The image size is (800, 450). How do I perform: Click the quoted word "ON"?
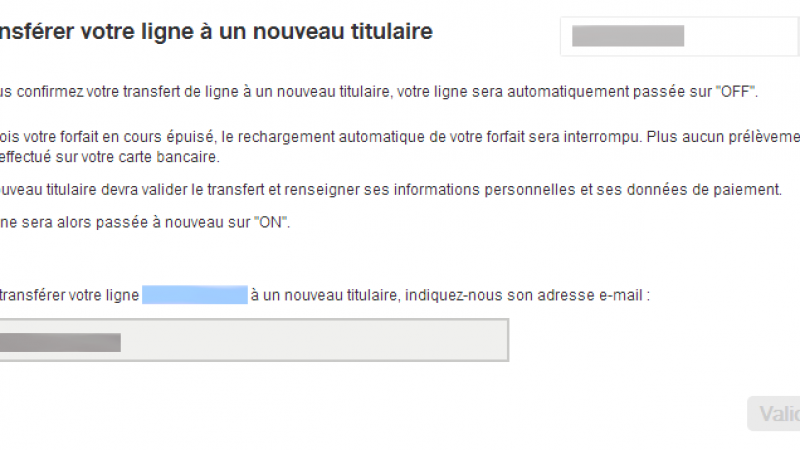point(268,222)
